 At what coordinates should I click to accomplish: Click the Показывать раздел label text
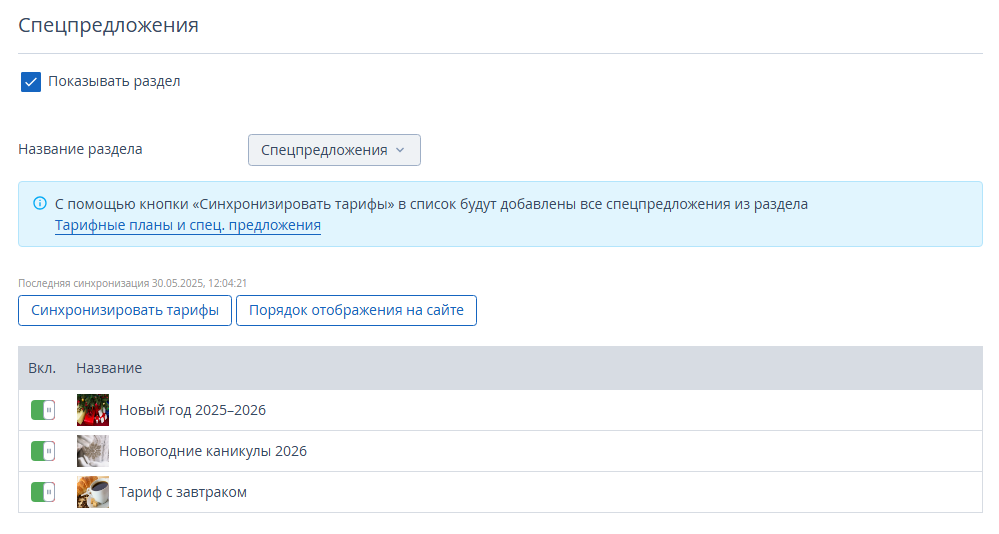(x=114, y=81)
